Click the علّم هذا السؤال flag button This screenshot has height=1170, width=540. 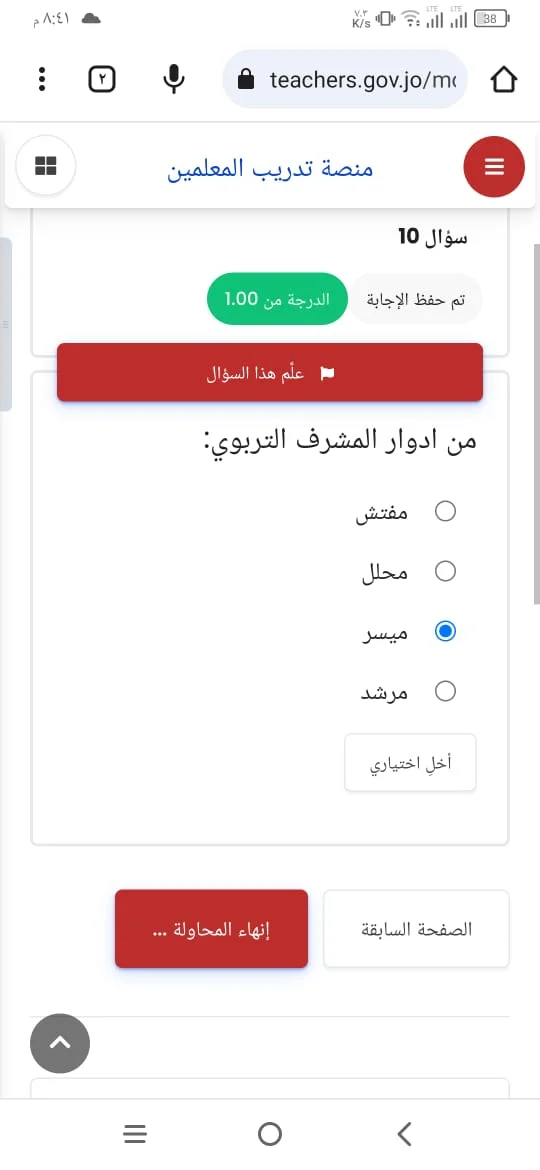270,372
